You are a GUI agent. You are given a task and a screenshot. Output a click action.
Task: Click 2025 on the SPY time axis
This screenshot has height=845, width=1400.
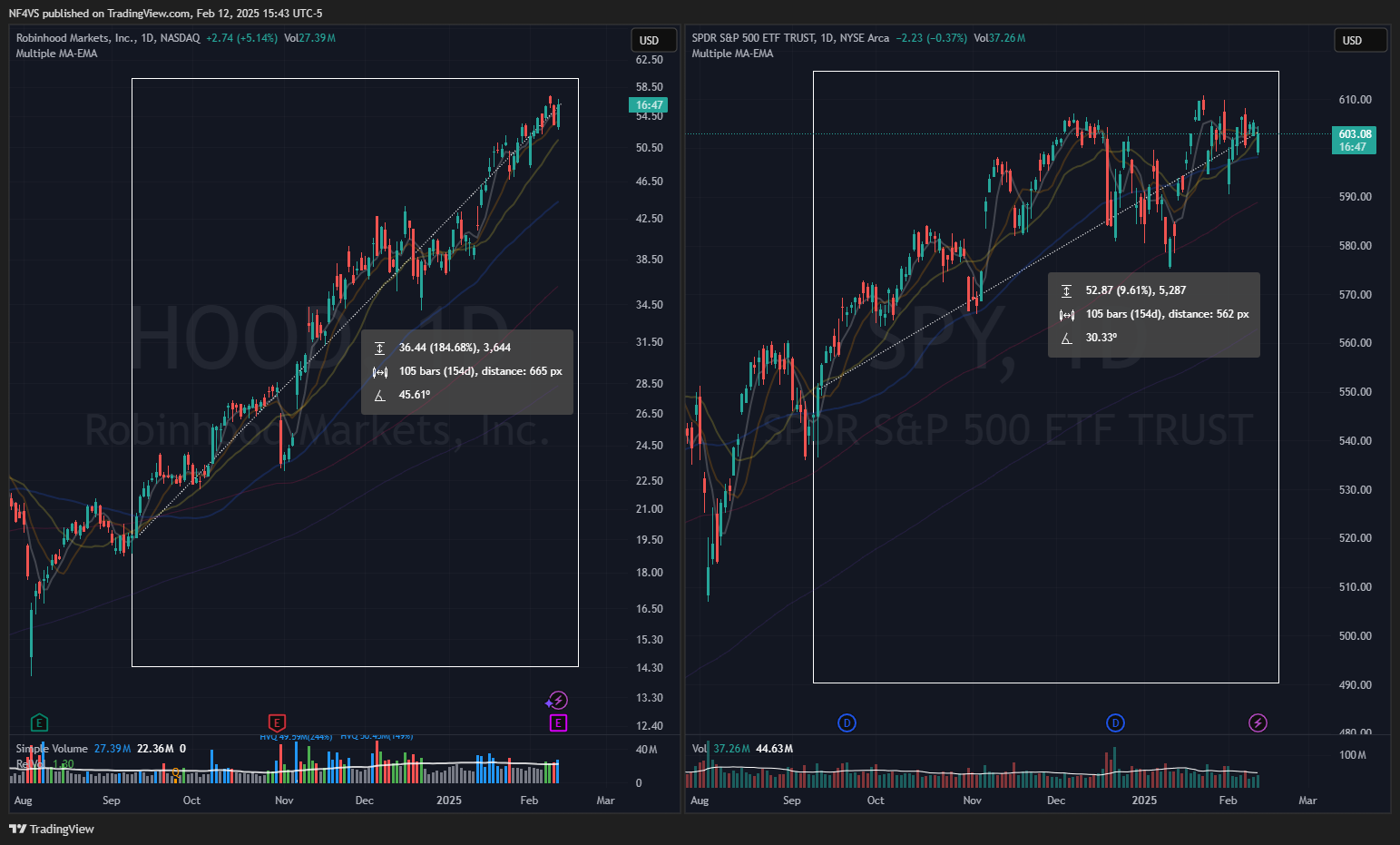point(1144,801)
